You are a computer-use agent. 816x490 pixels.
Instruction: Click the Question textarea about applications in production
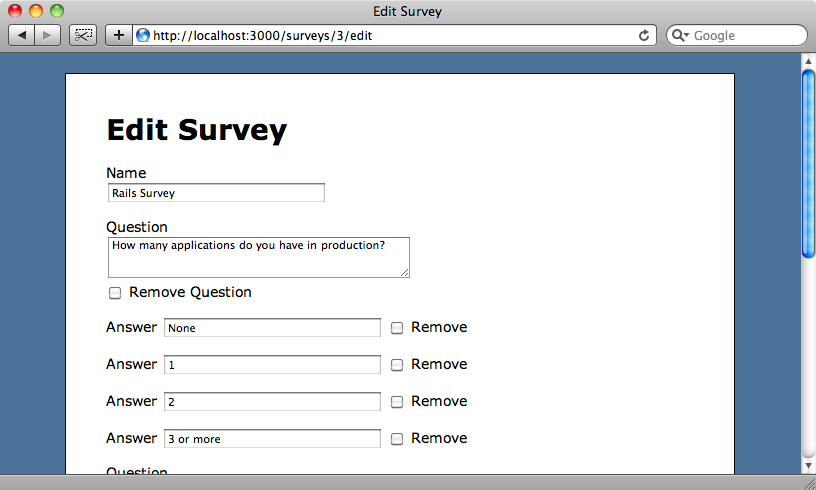(x=259, y=257)
